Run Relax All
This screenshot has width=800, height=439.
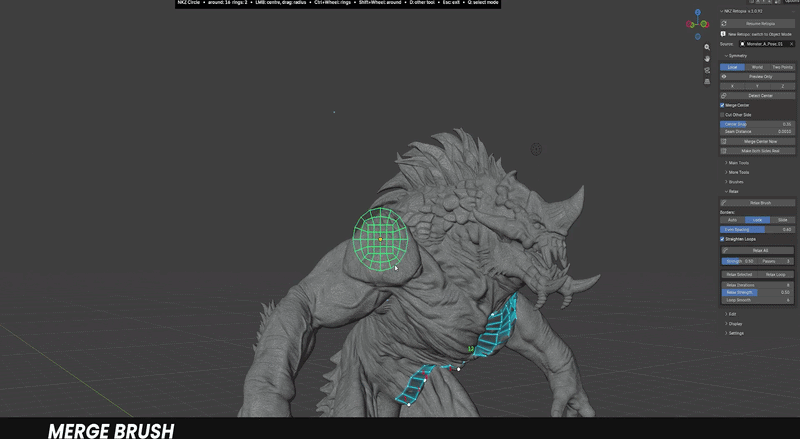pos(757,251)
